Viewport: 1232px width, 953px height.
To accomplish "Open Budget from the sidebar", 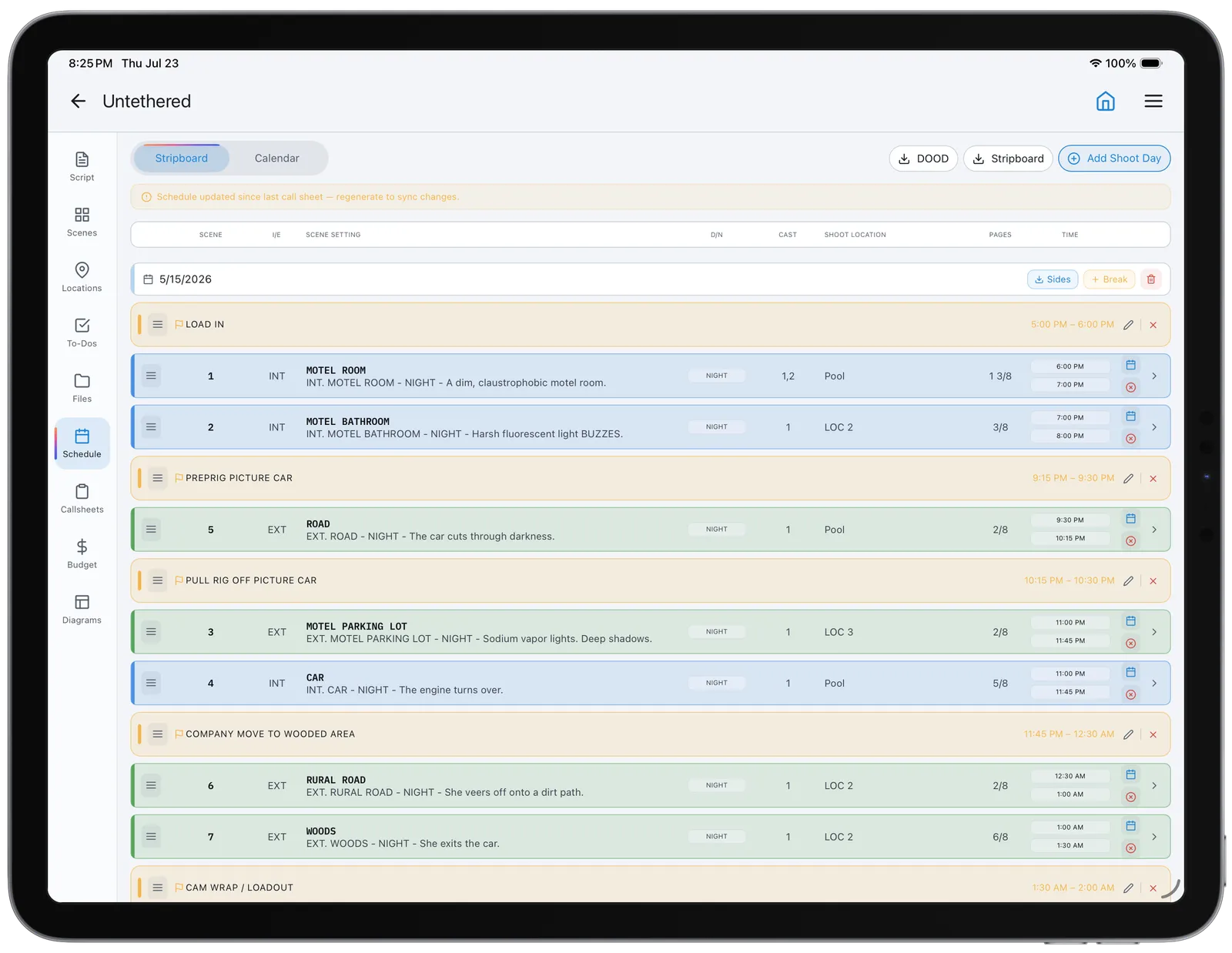I will 82,554.
